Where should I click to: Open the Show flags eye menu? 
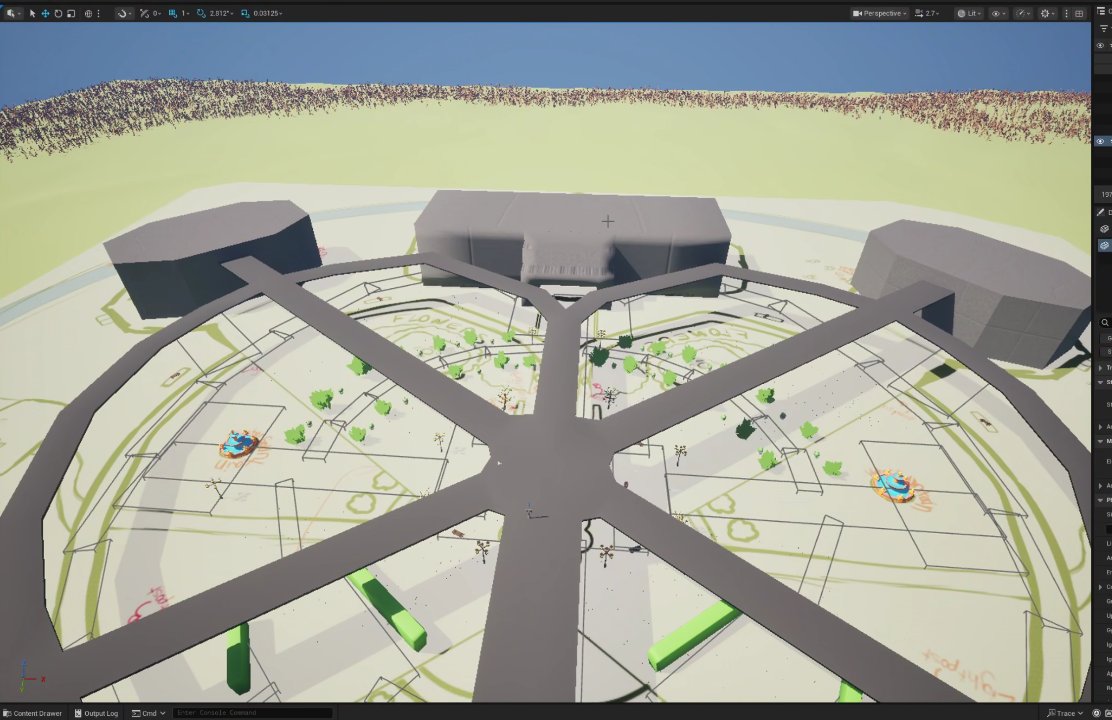(998, 13)
